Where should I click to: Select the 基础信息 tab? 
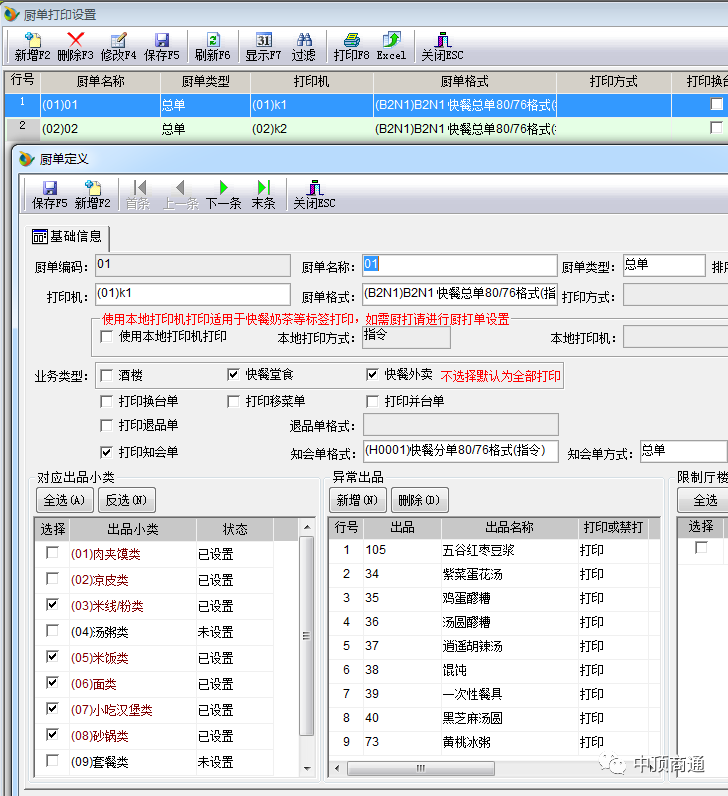pyautogui.click(x=68, y=237)
